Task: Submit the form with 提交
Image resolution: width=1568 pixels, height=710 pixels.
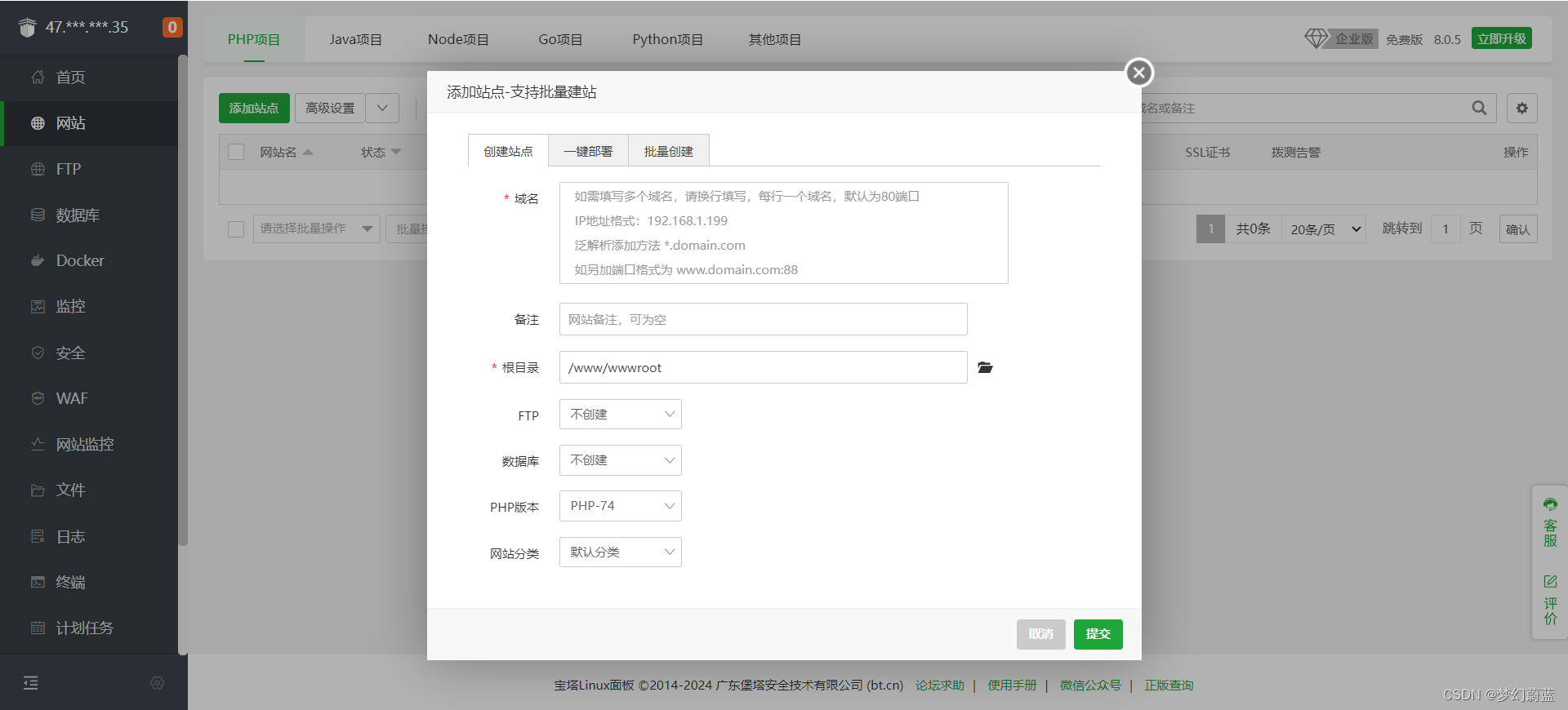Action: tap(1098, 634)
